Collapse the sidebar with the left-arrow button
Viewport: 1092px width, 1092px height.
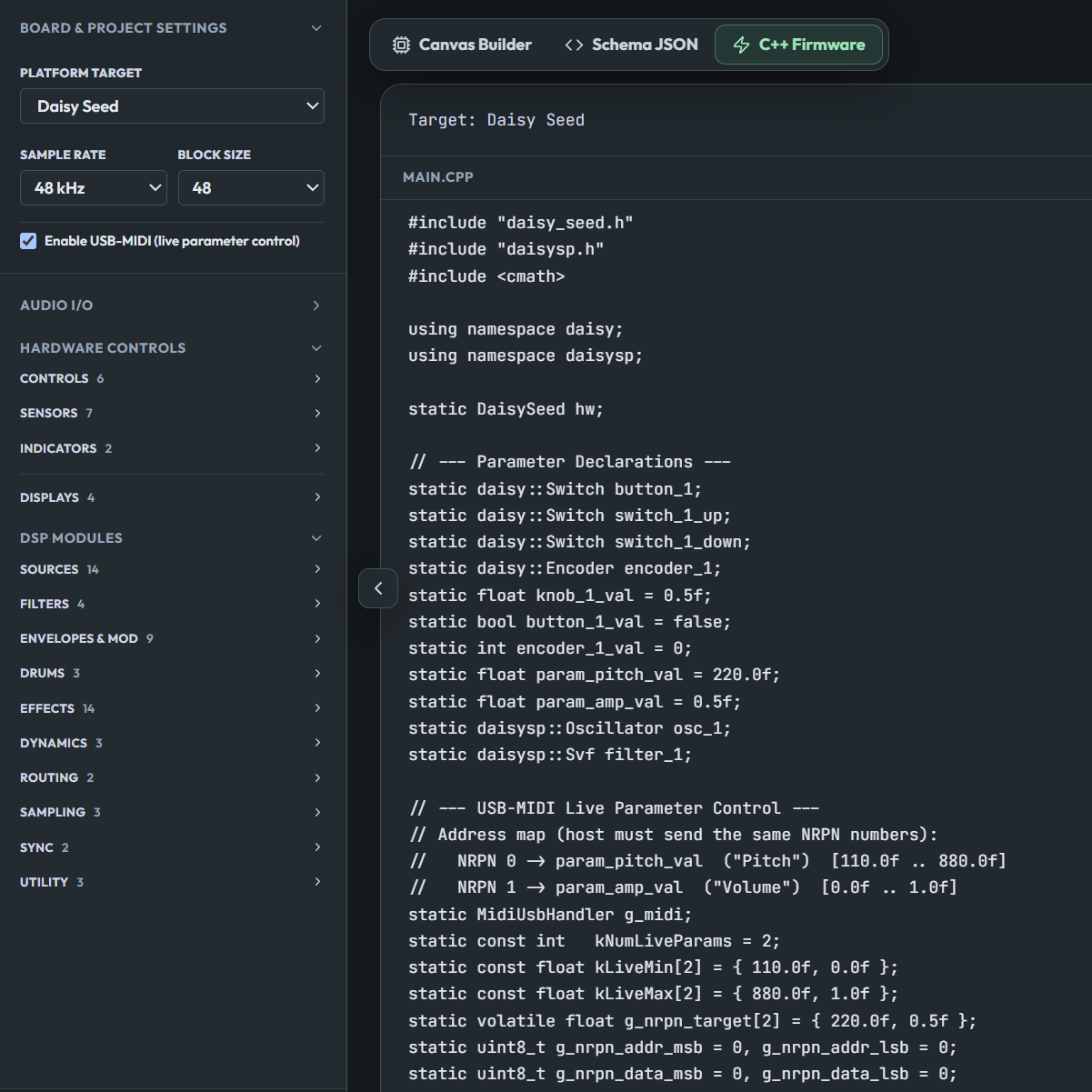pos(378,588)
